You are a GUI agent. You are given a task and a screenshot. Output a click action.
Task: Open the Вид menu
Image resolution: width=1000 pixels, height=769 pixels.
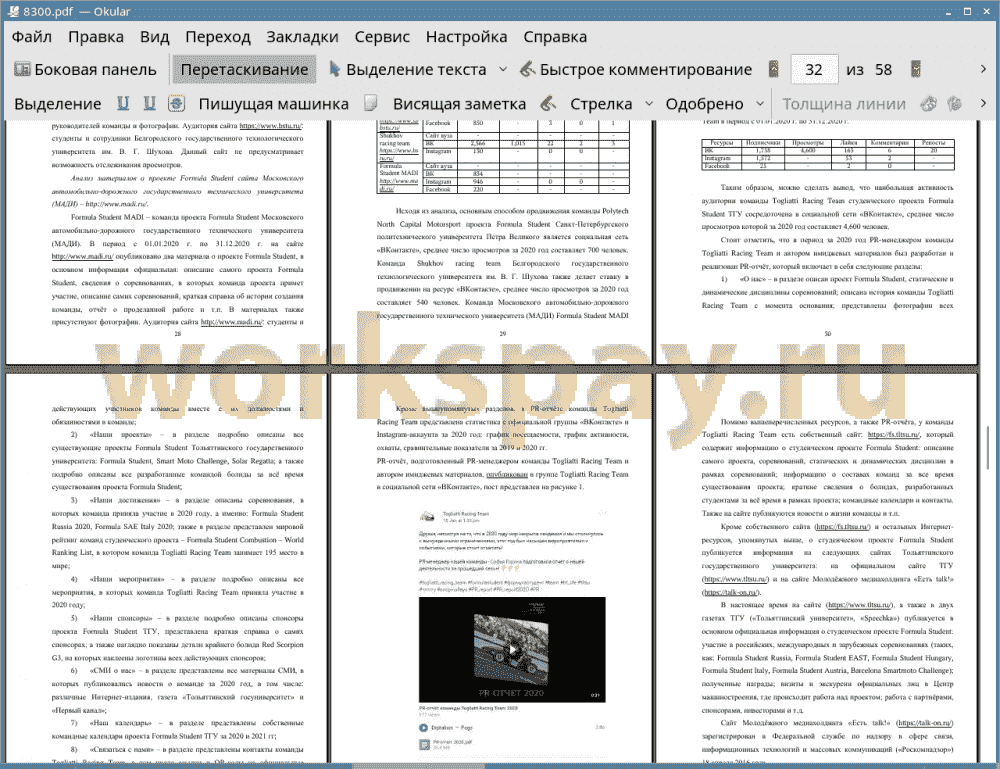tap(155, 37)
